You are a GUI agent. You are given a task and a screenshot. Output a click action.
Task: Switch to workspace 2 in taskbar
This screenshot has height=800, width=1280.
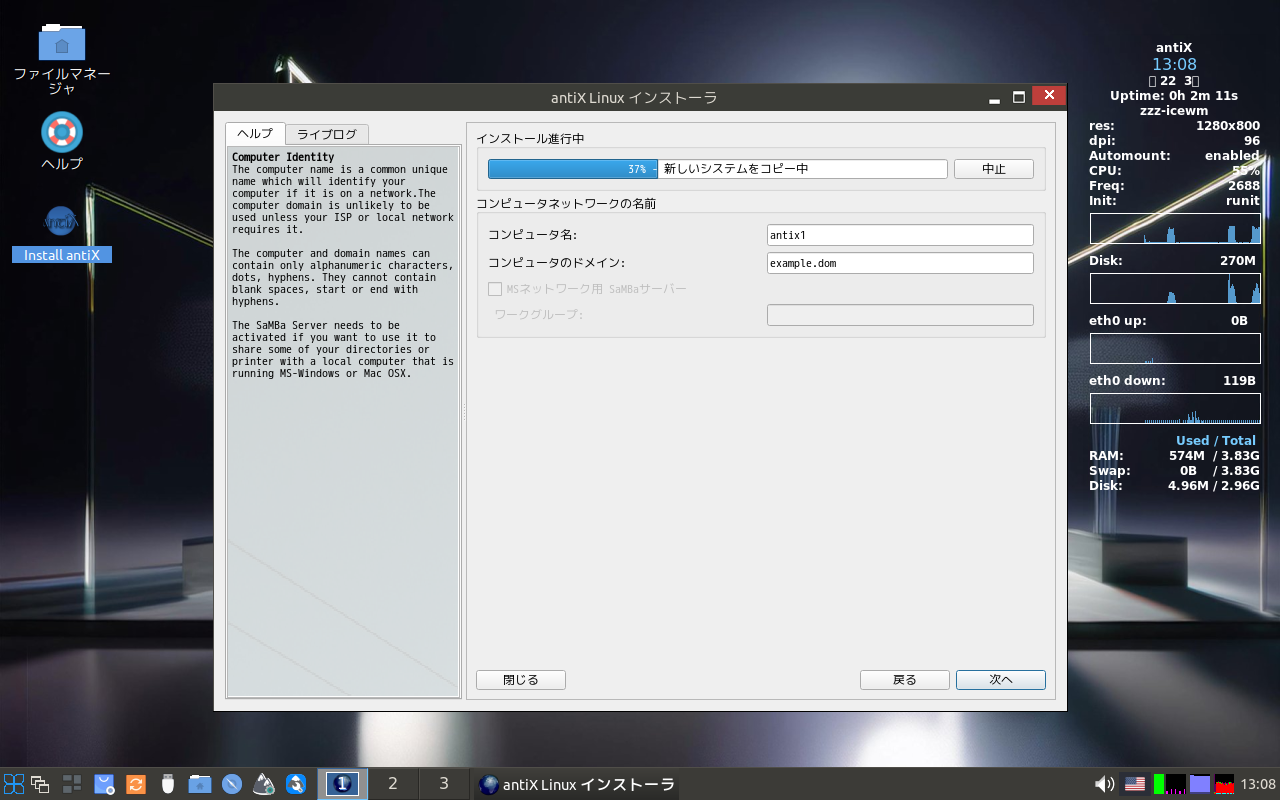point(392,784)
